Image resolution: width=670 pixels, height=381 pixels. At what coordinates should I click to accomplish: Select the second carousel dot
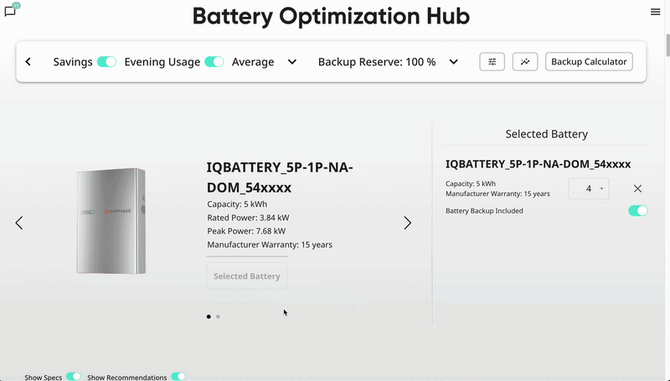(x=218, y=317)
